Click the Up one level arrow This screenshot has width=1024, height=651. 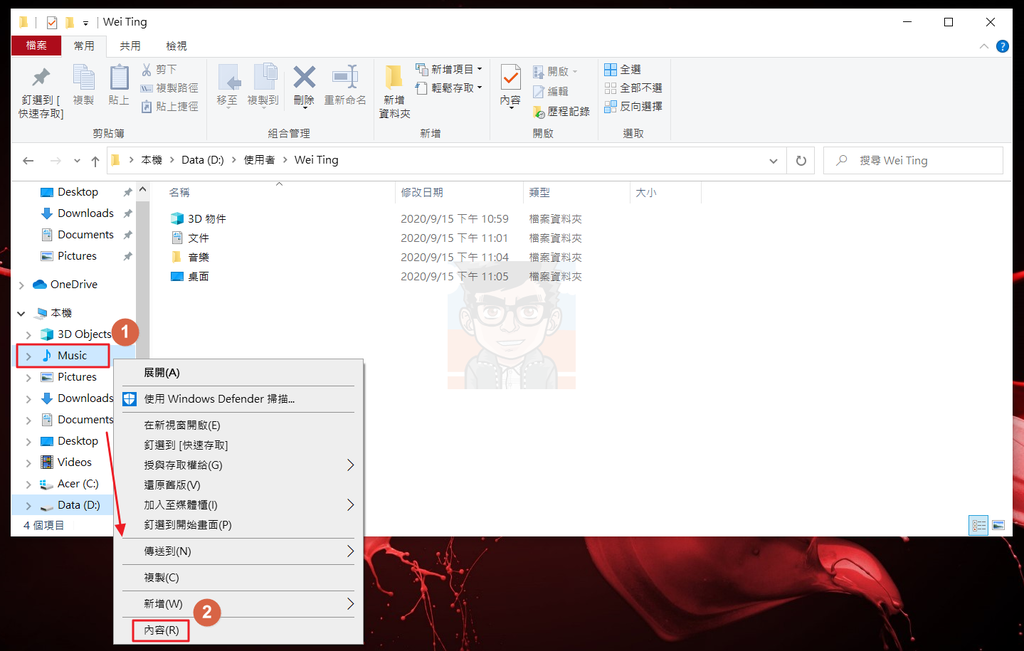click(x=95, y=161)
